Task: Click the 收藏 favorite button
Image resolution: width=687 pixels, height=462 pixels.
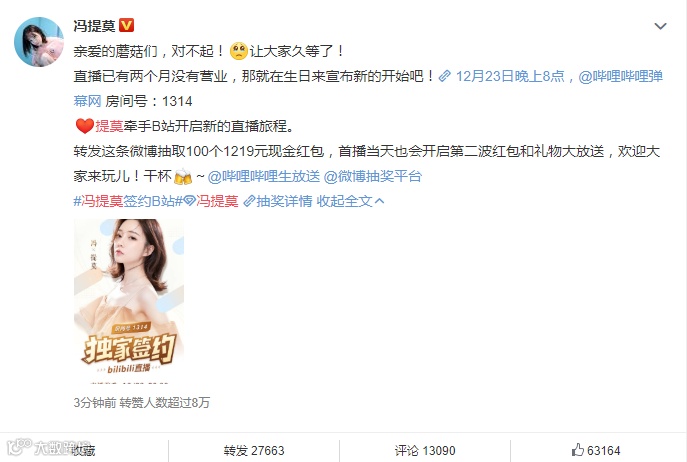Action: (83, 451)
